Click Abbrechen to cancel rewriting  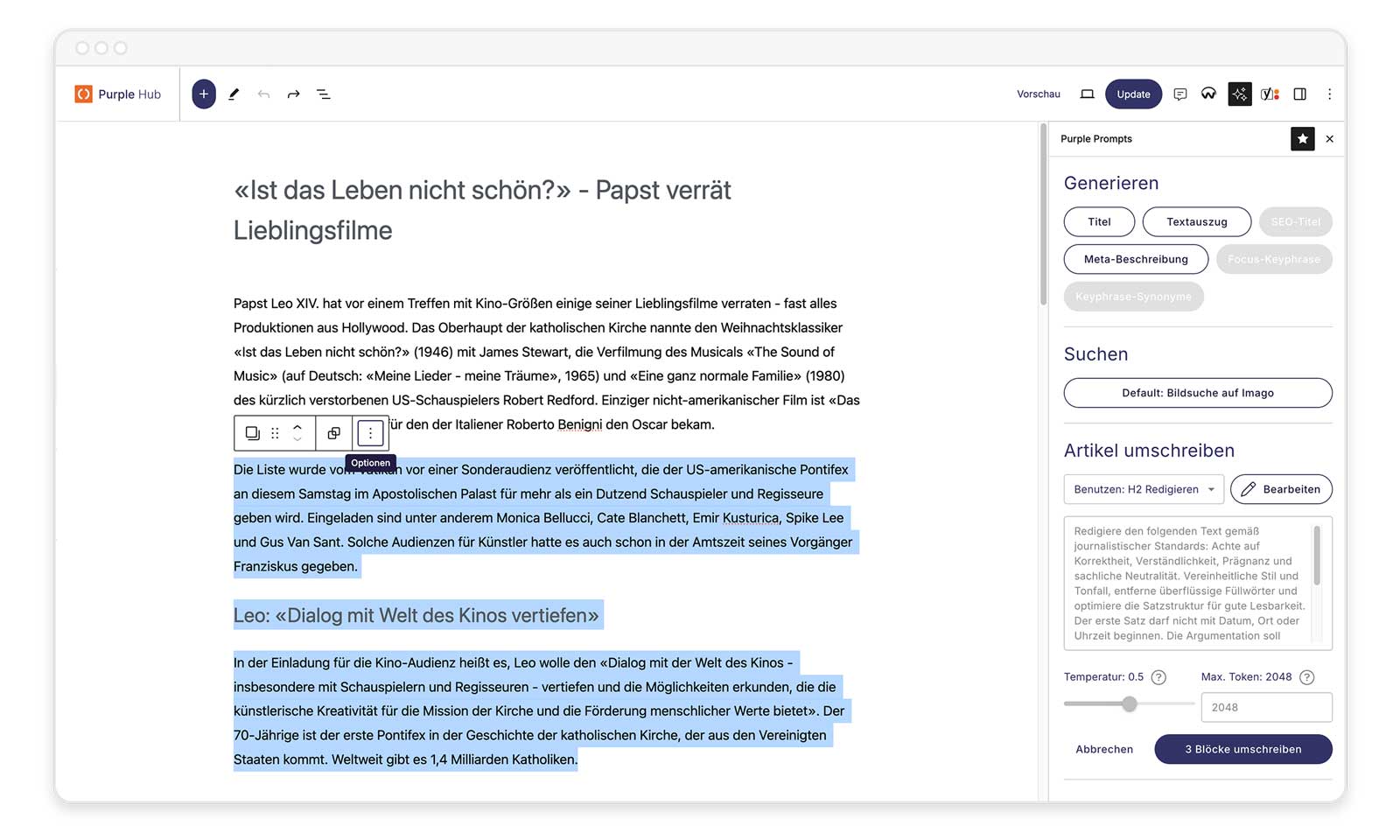(1104, 749)
